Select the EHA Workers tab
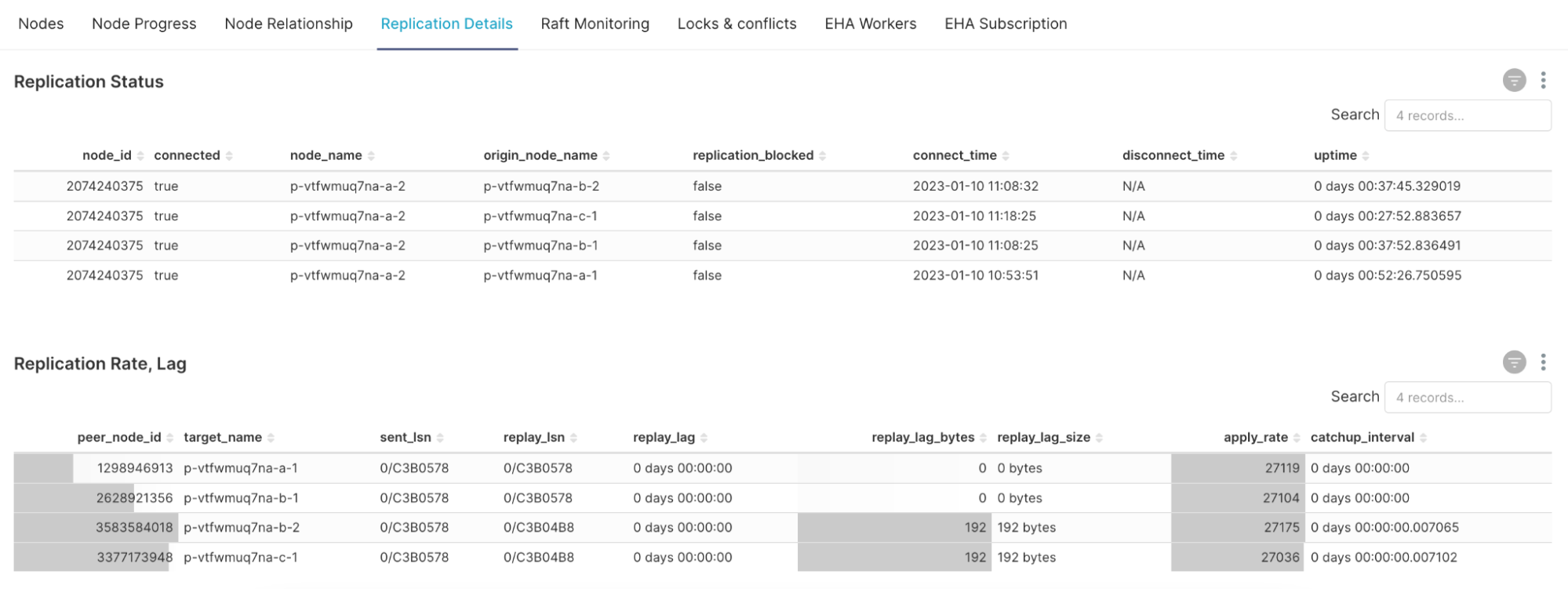The image size is (1568, 589). (x=870, y=24)
